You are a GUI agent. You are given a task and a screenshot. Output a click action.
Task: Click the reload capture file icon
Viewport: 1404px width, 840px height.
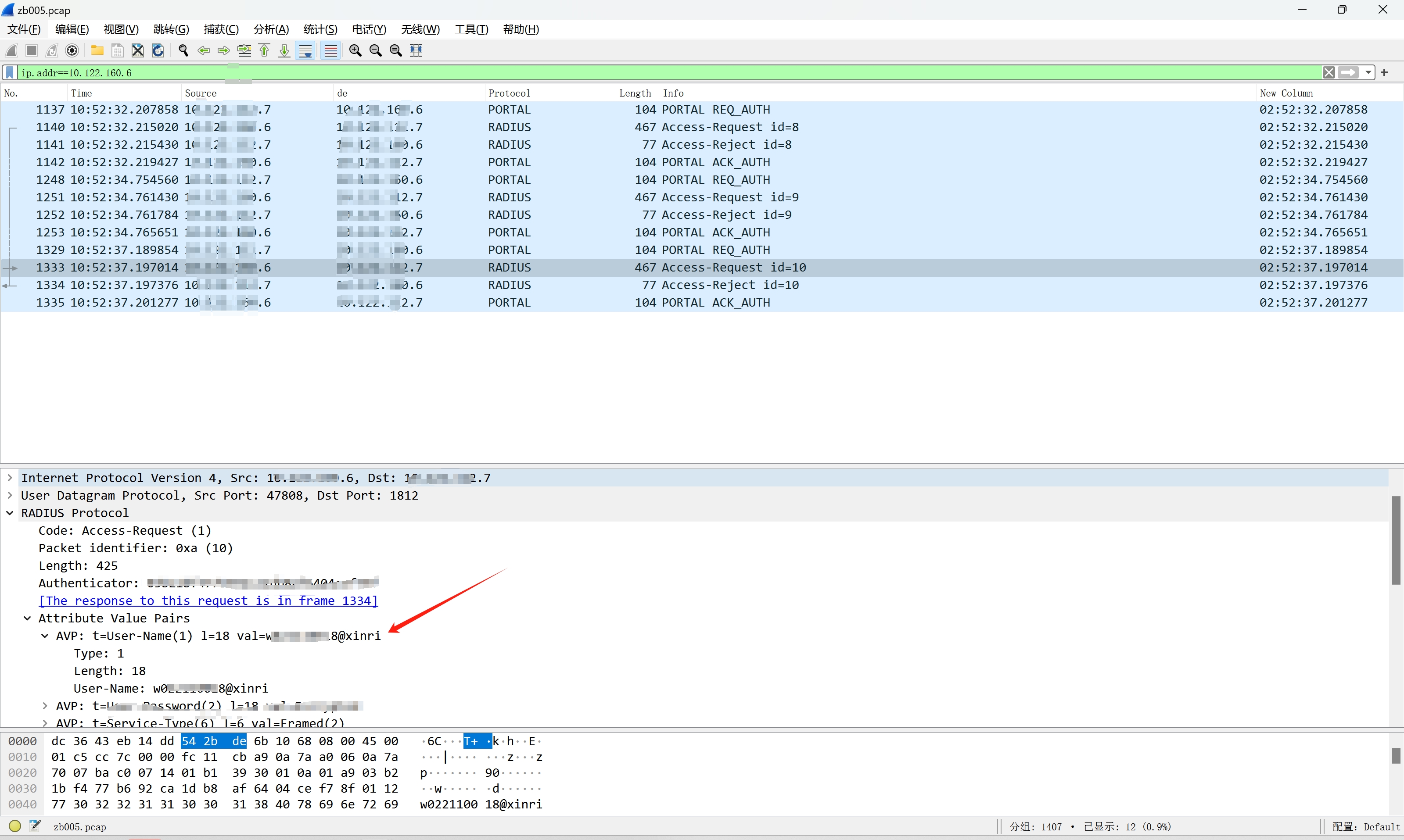point(158,50)
